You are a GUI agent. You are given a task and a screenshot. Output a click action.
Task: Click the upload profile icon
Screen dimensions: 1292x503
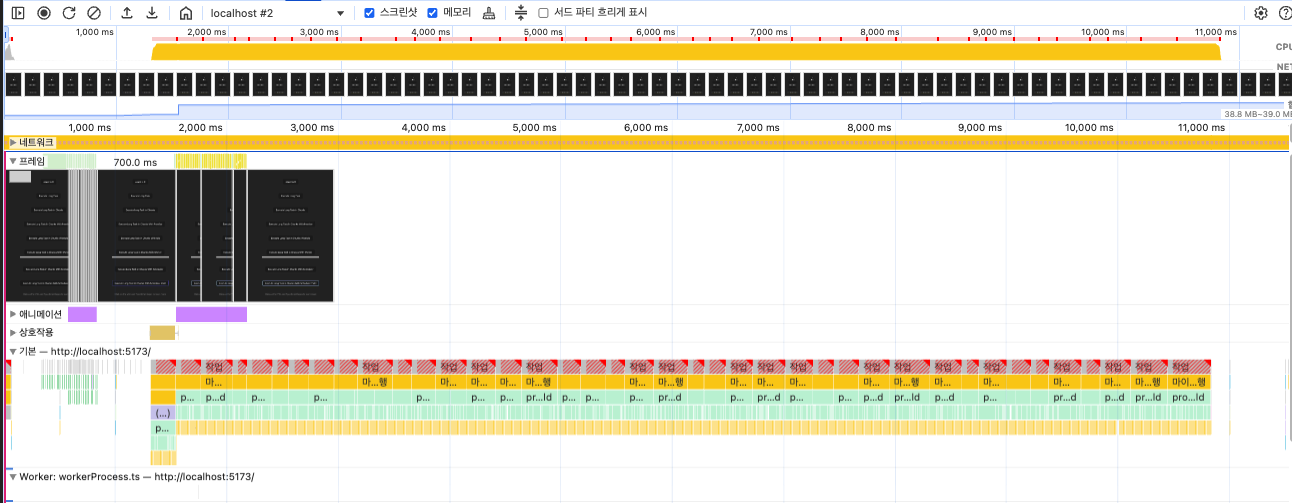[x=127, y=13]
